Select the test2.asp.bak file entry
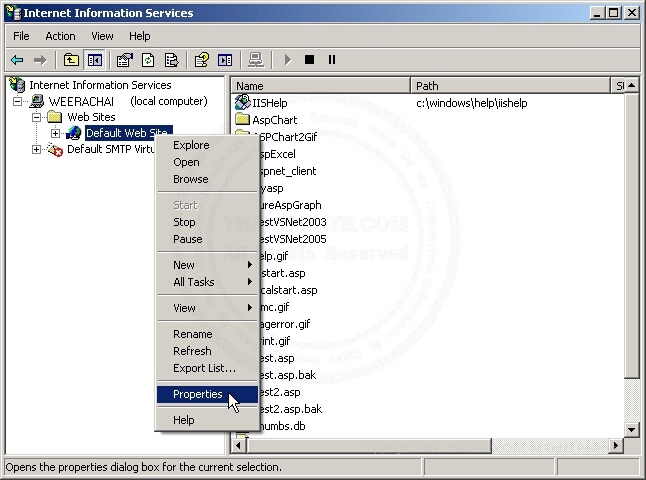 click(x=291, y=409)
